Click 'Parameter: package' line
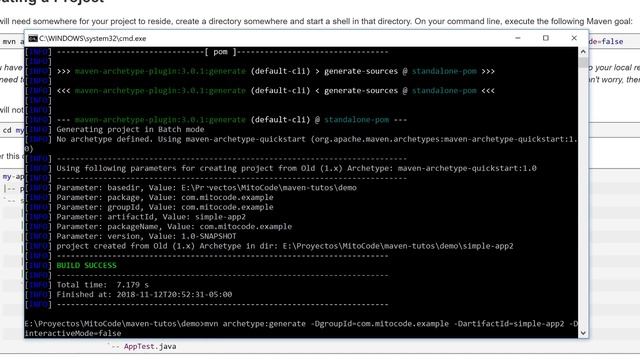The height and width of the screenshot is (360, 640). point(165,198)
